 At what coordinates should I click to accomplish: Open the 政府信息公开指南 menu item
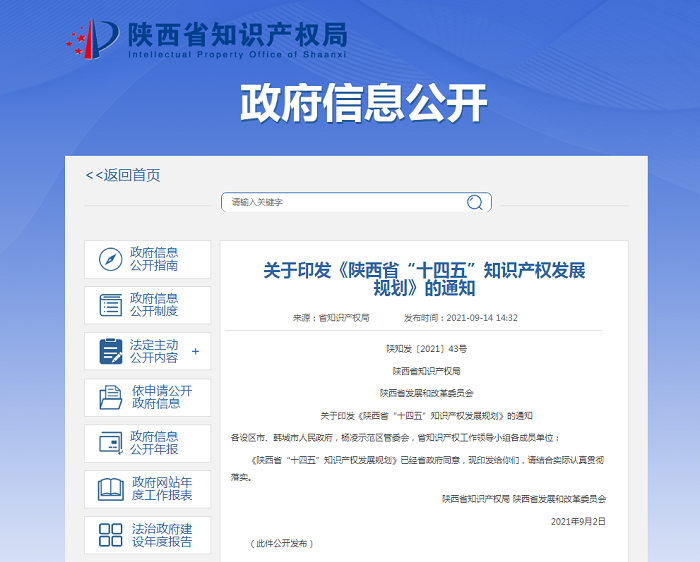pos(154,259)
